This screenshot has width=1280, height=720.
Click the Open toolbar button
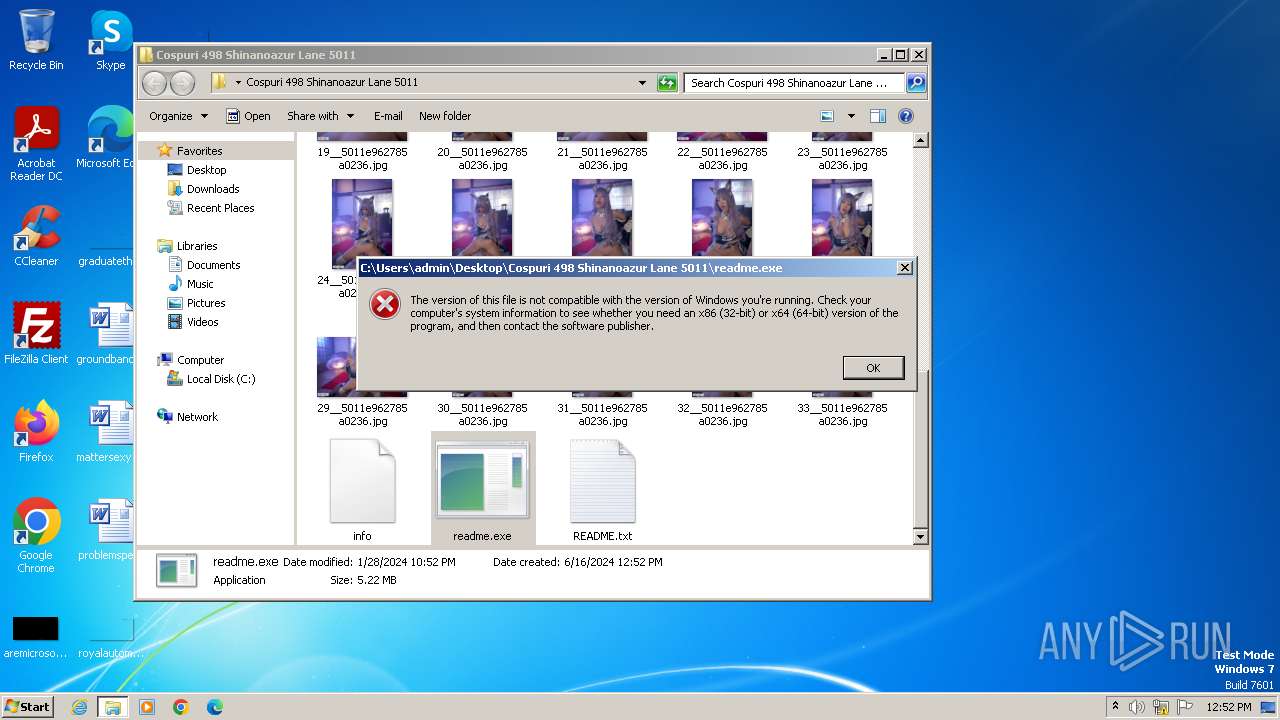[248, 116]
